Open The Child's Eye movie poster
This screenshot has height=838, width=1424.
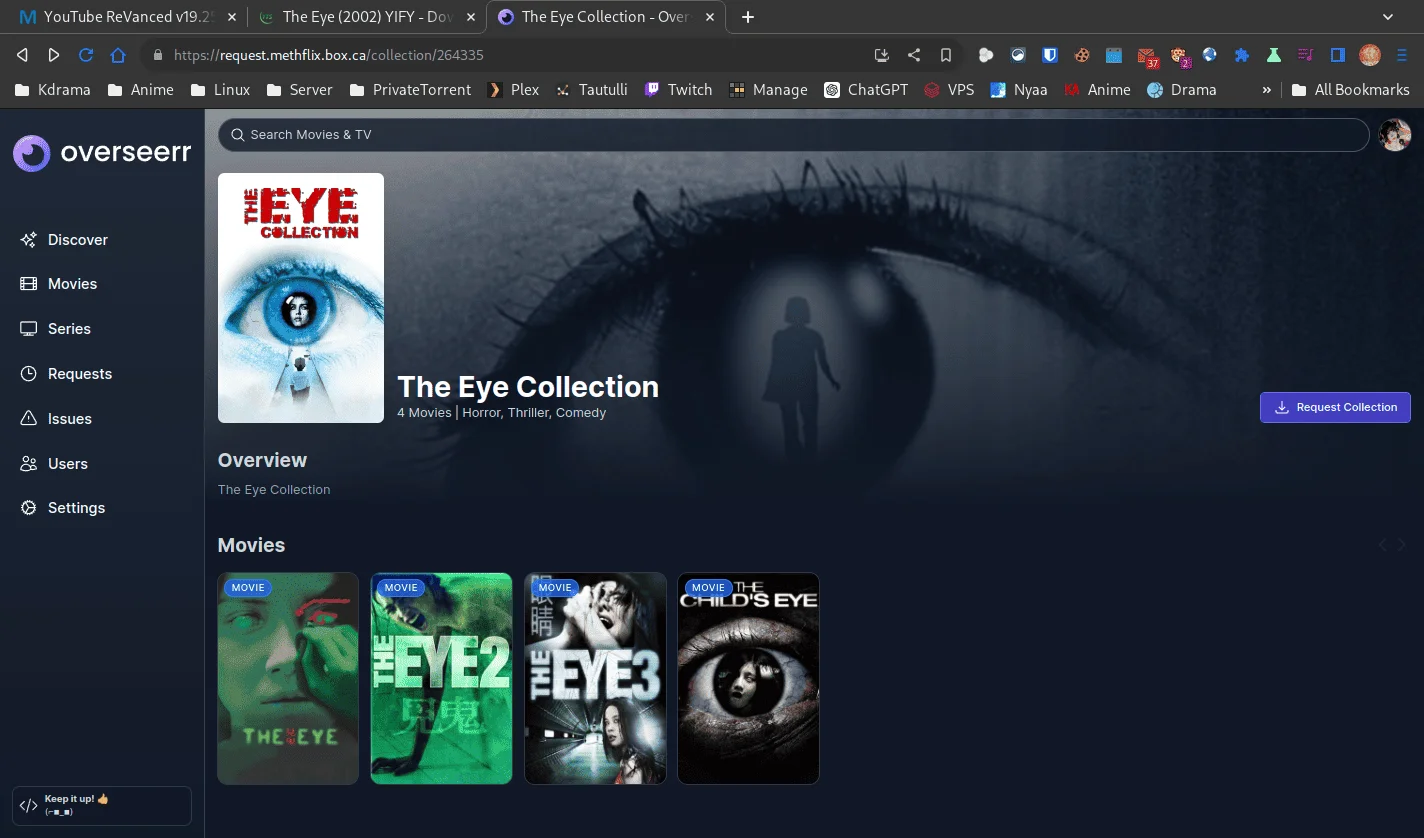click(x=748, y=678)
